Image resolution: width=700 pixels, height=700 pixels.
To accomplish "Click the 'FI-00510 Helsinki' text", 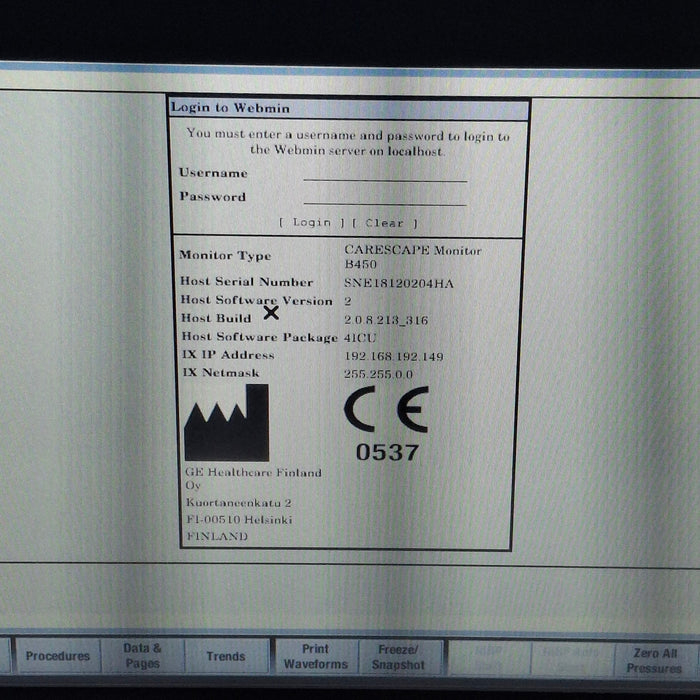I will click(x=239, y=520).
